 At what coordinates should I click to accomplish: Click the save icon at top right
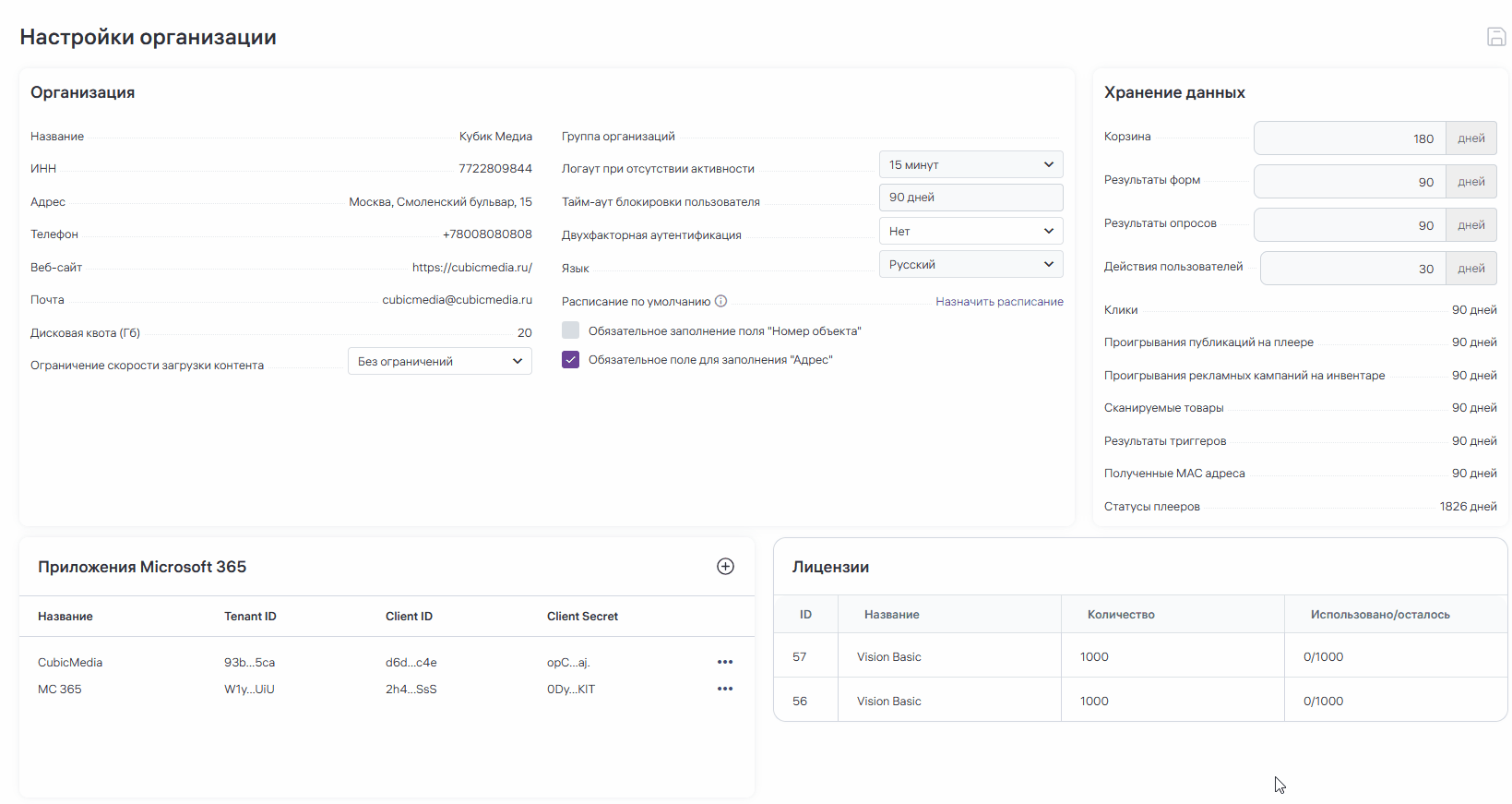point(1495,37)
